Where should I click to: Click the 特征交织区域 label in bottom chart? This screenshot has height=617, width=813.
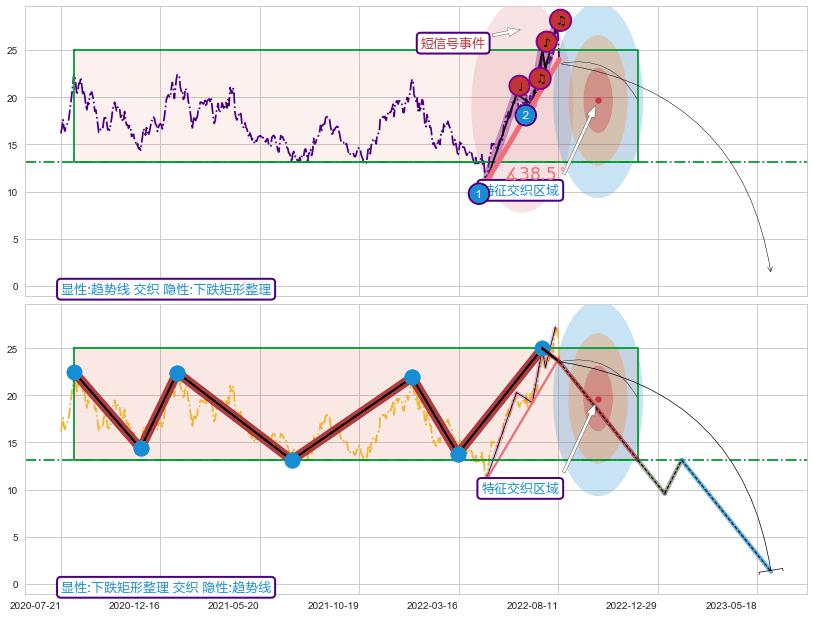coord(520,488)
